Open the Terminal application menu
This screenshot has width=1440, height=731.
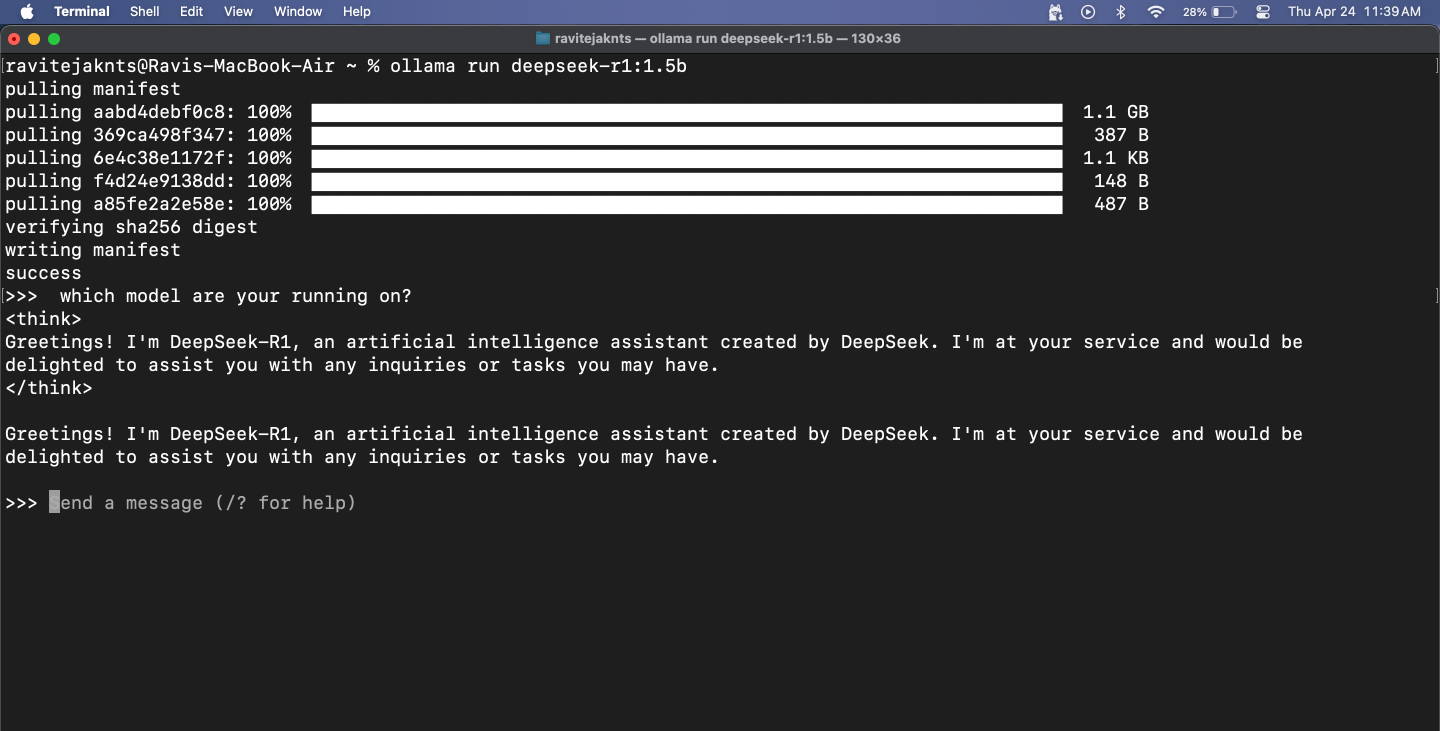point(81,12)
